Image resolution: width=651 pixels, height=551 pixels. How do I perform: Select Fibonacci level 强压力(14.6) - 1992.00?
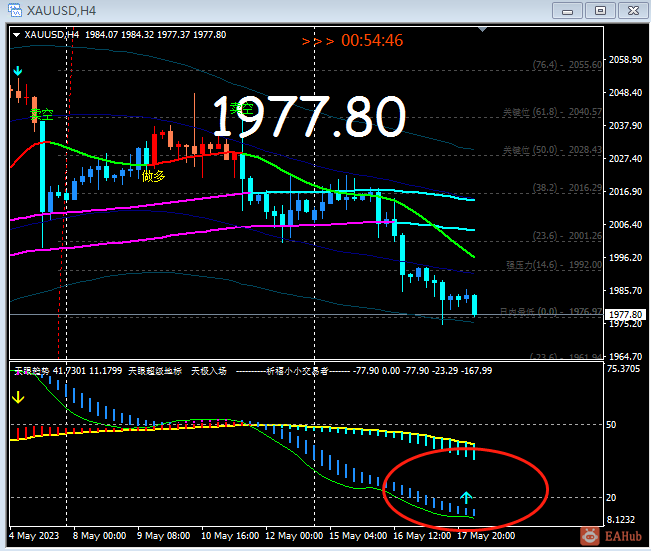[554, 265]
